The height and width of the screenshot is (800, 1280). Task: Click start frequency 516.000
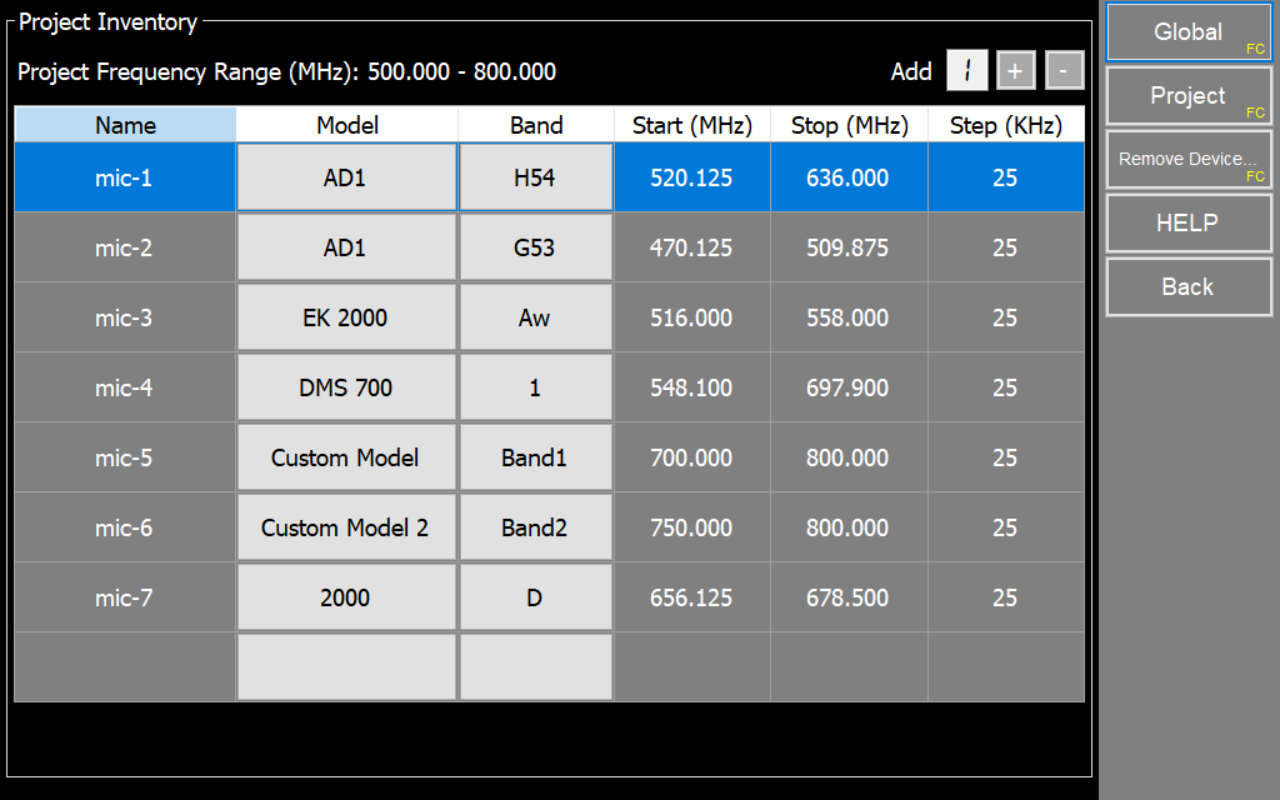point(692,317)
